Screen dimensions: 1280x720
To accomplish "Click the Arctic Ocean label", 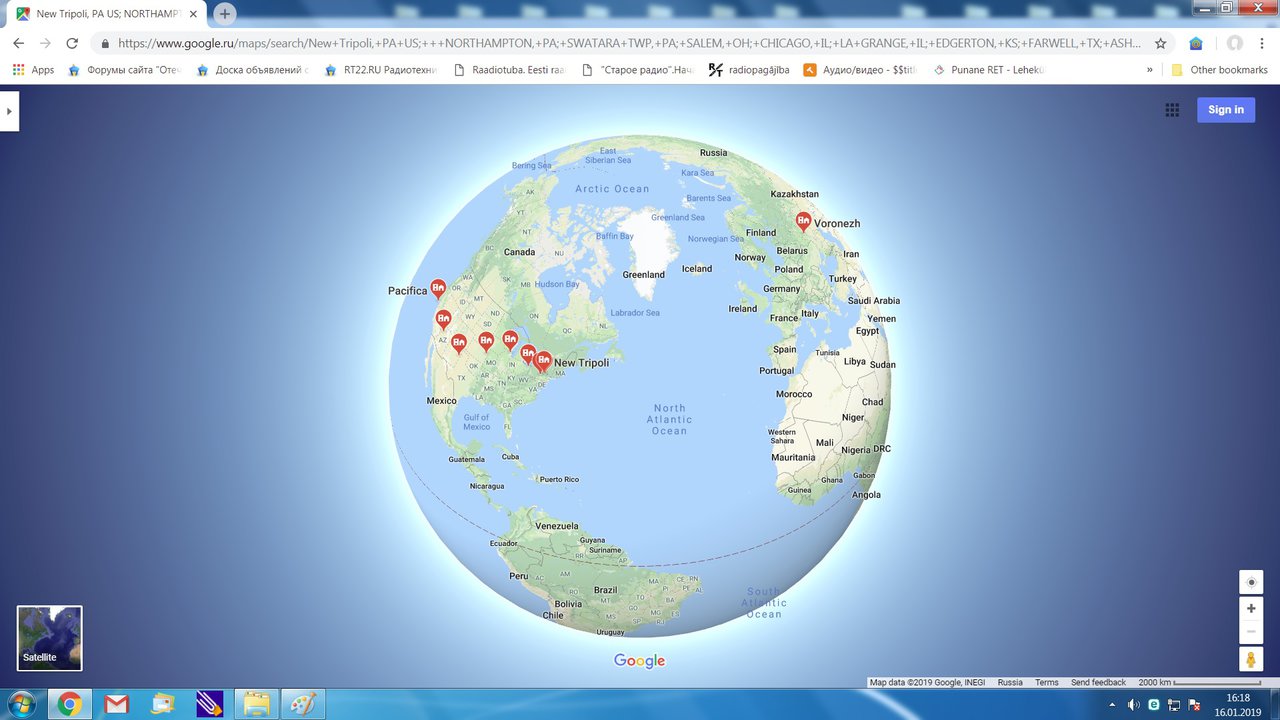I will 612,189.
